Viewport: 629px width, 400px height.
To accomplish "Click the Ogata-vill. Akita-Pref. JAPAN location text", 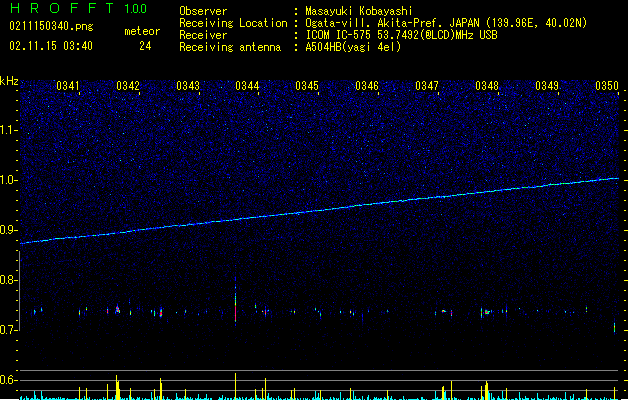I will pos(446,23).
